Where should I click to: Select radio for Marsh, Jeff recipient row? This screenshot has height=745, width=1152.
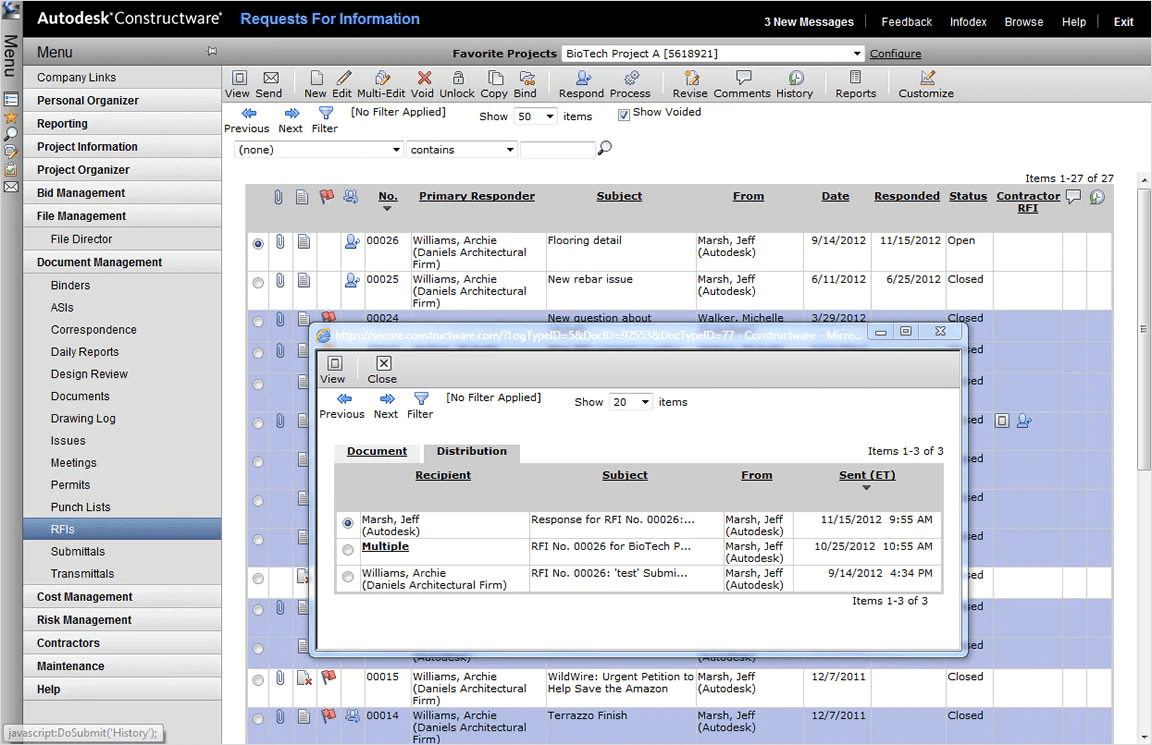[x=348, y=523]
